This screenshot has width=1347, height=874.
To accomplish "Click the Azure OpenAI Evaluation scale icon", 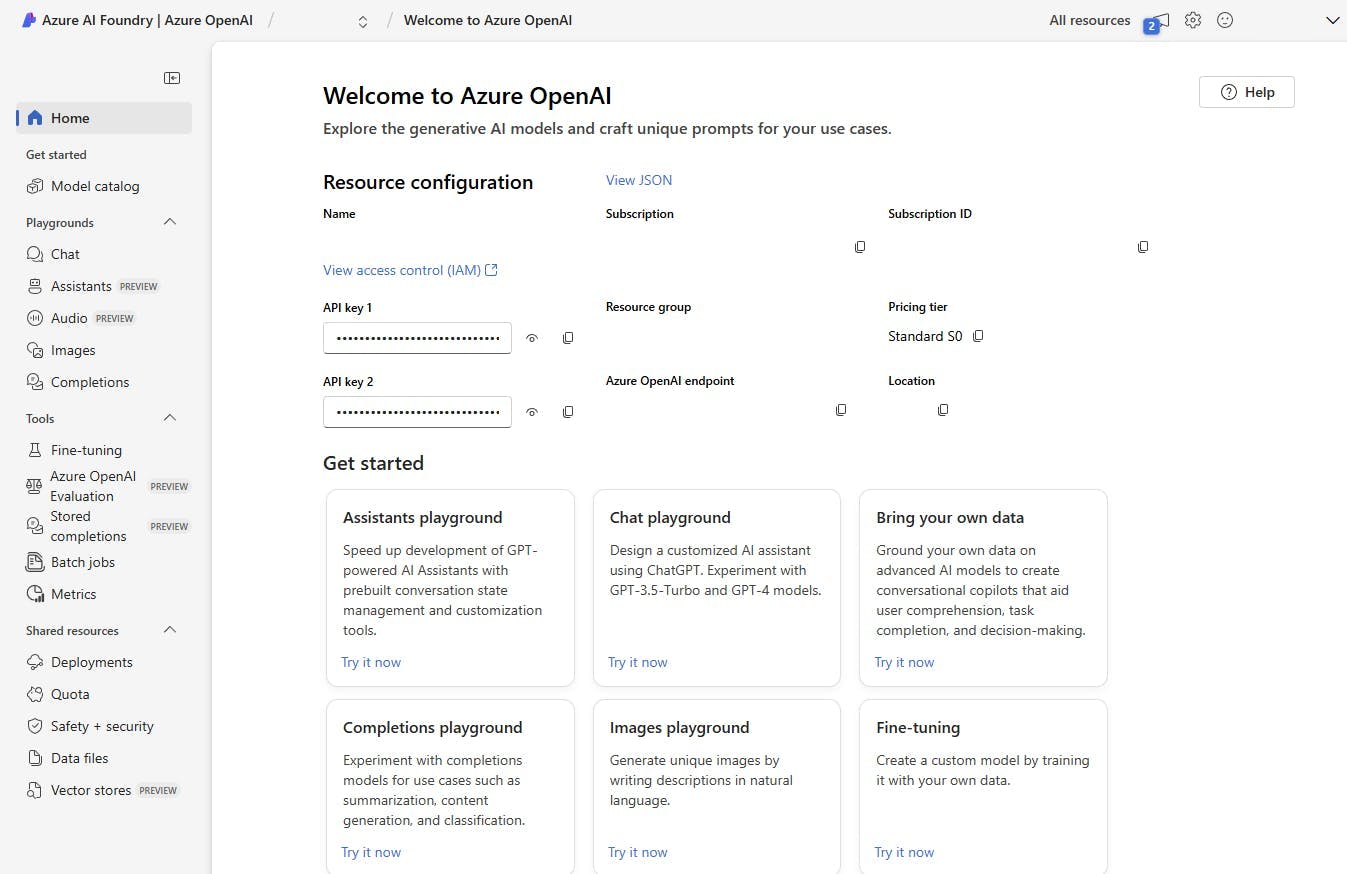I will tap(34, 486).
